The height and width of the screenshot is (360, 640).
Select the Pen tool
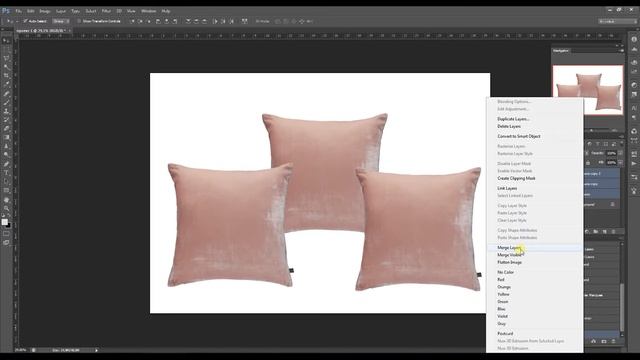click(x=6, y=164)
